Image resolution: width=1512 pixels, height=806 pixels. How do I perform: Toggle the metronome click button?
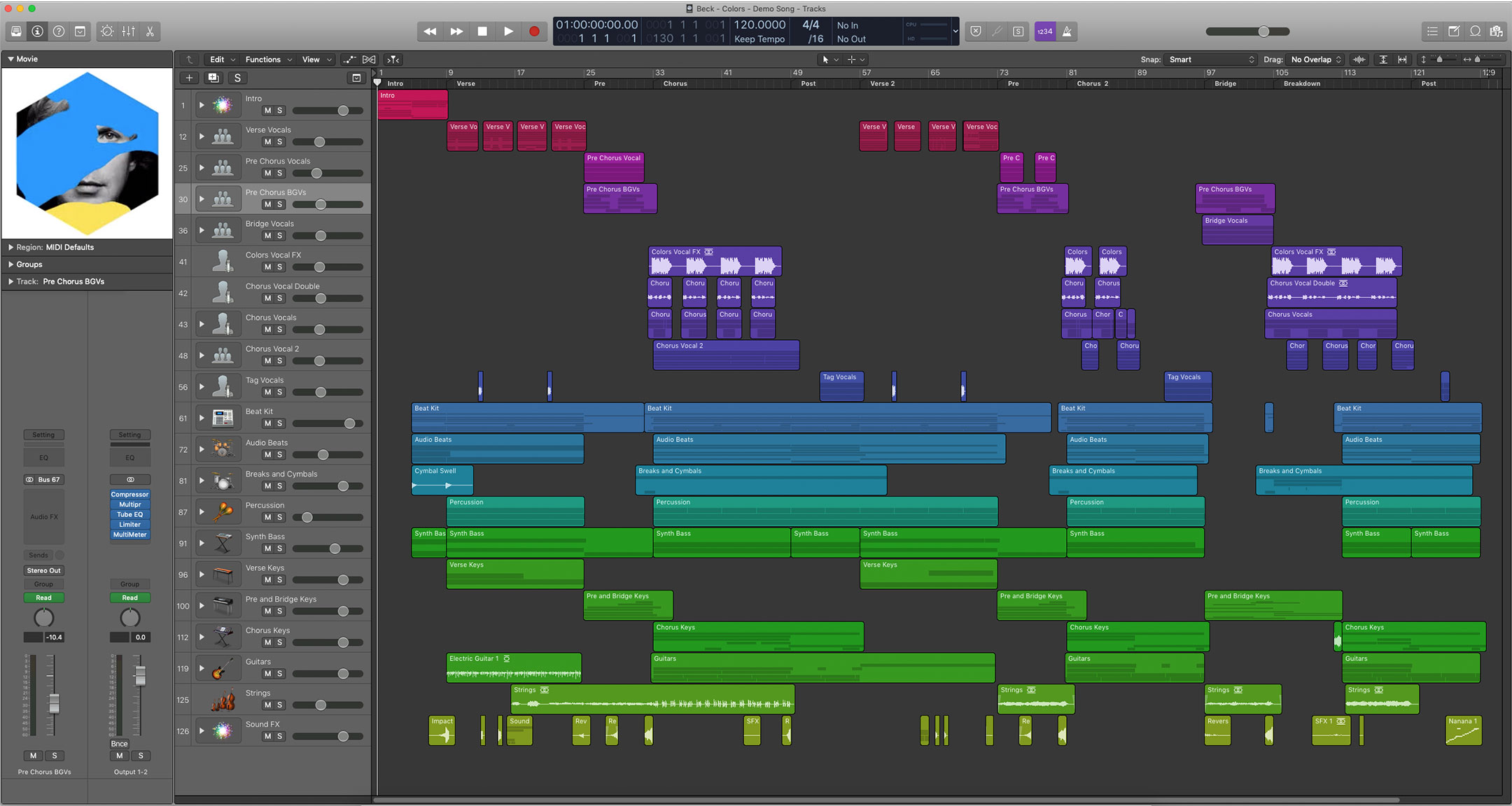coord(1067,31)
